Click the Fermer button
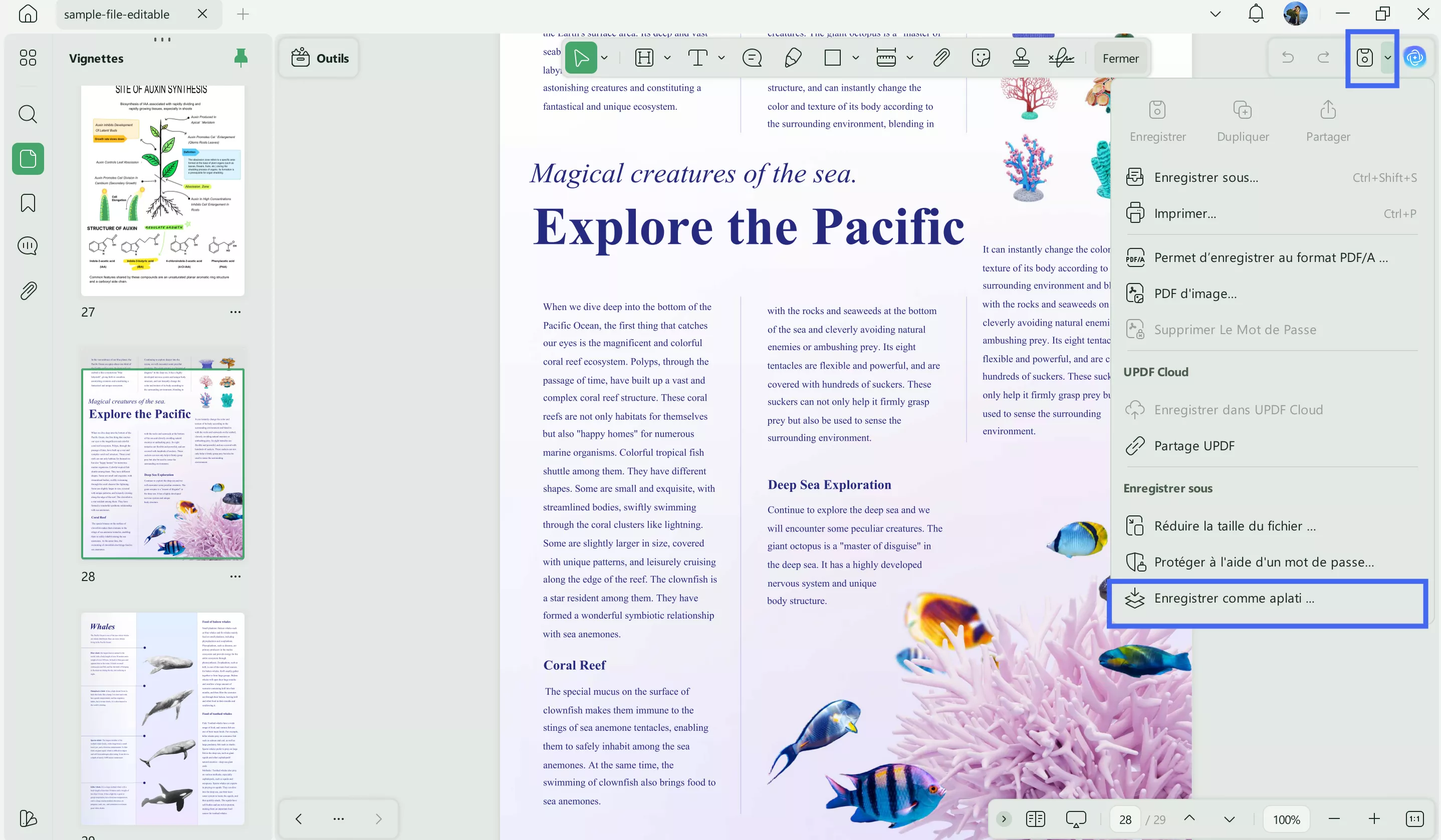Viewport: 1441px width, 840px height. tap(1120, 58)
